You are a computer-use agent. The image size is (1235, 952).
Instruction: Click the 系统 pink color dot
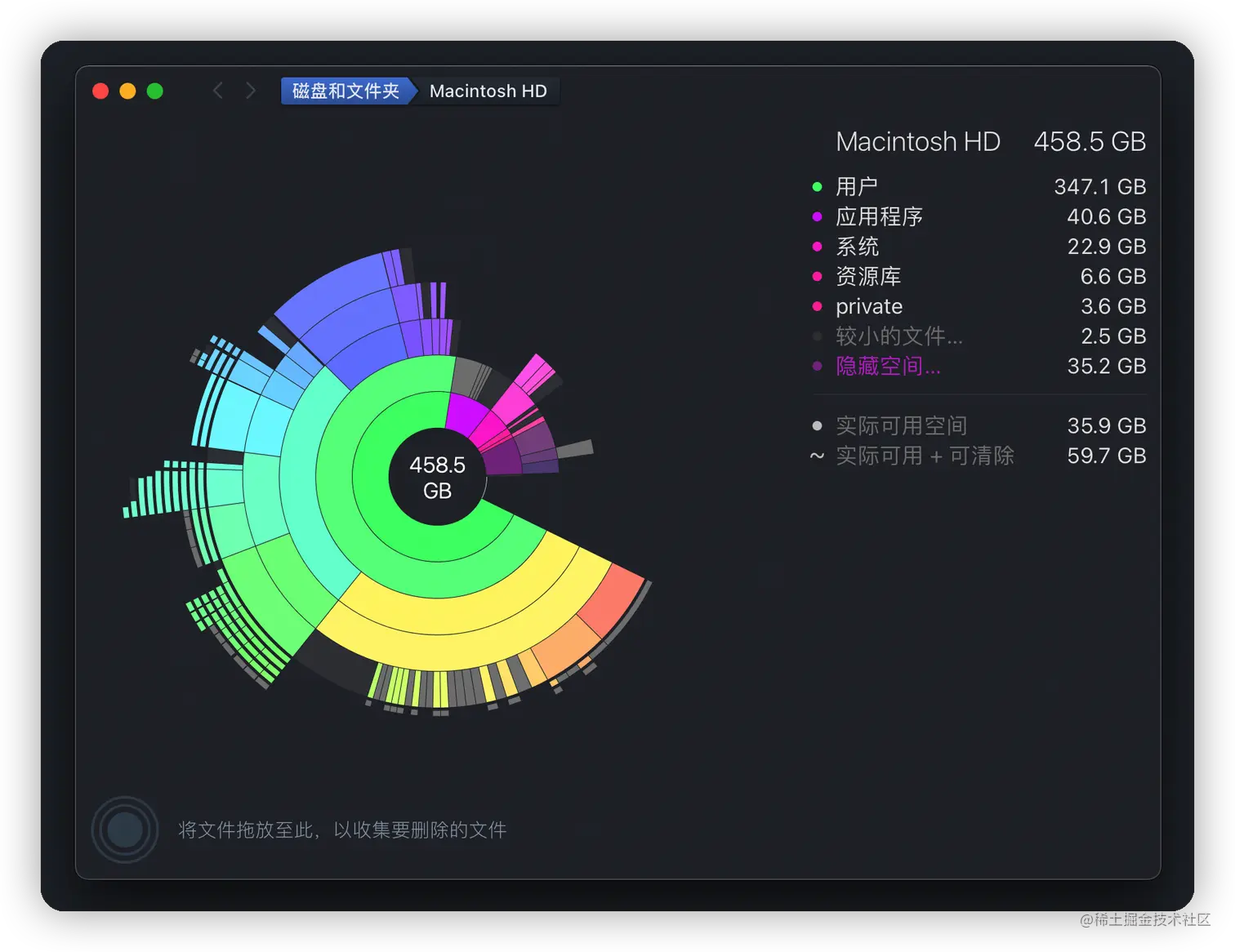818,247
